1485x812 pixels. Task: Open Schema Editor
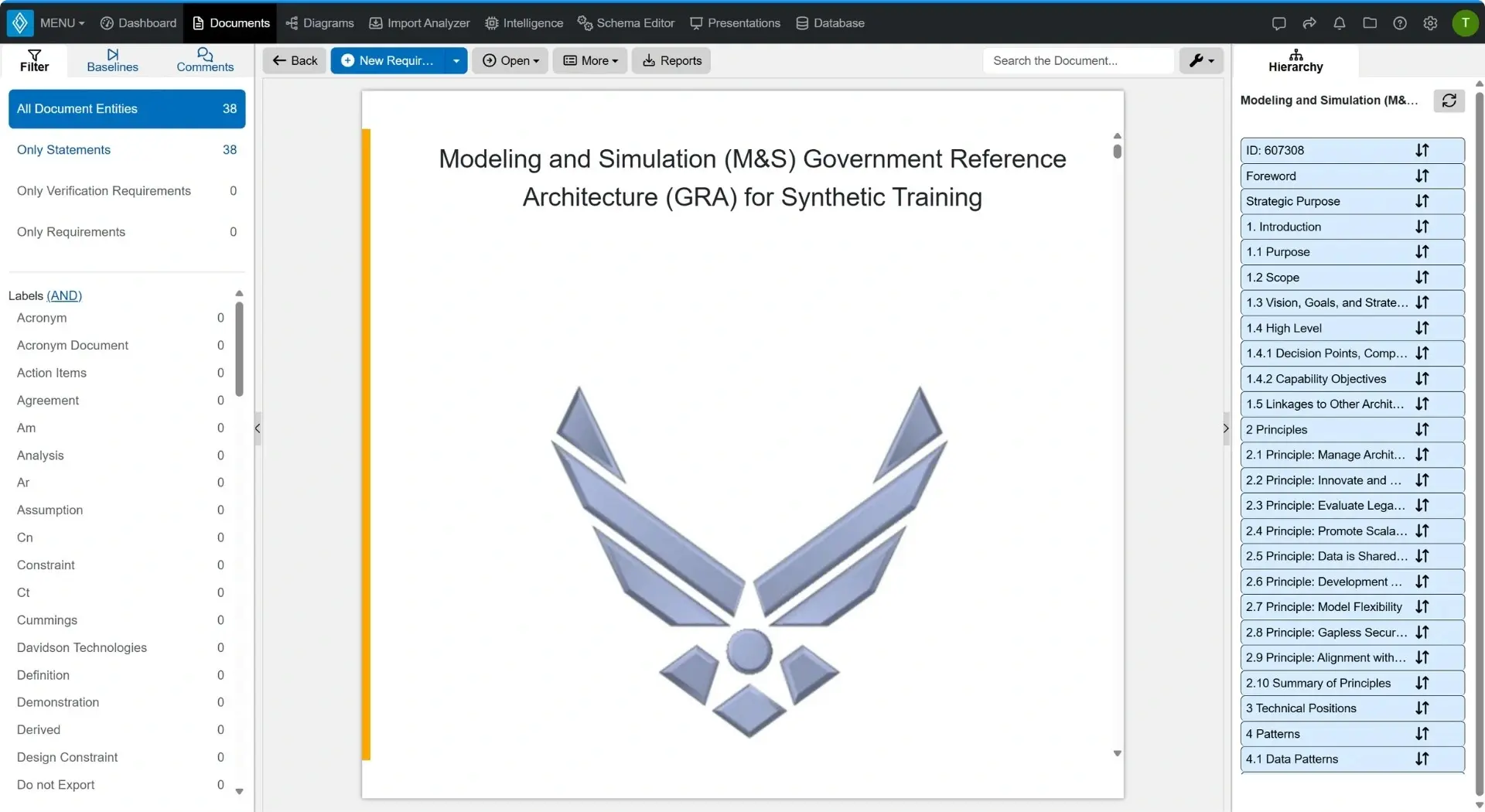pos(626,23)
